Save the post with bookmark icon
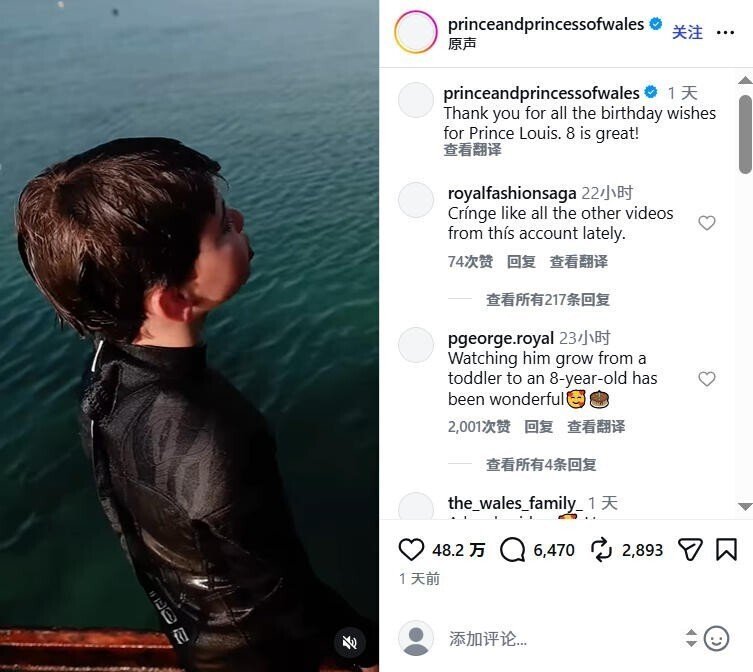 coord(726,550)
